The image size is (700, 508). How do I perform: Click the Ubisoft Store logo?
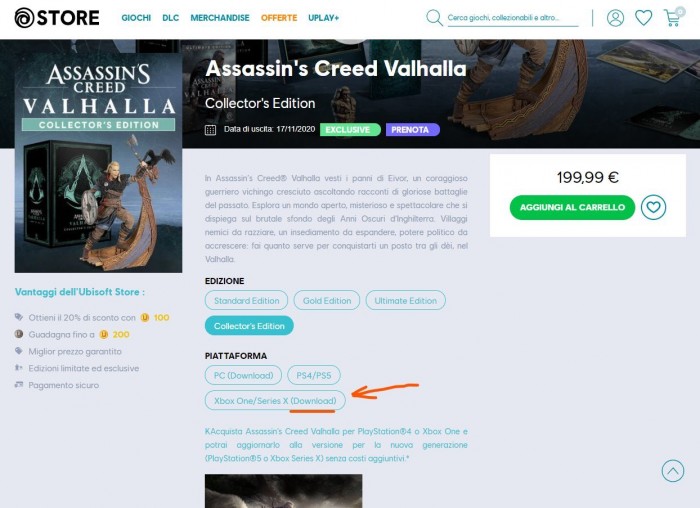tap(57, 18)
